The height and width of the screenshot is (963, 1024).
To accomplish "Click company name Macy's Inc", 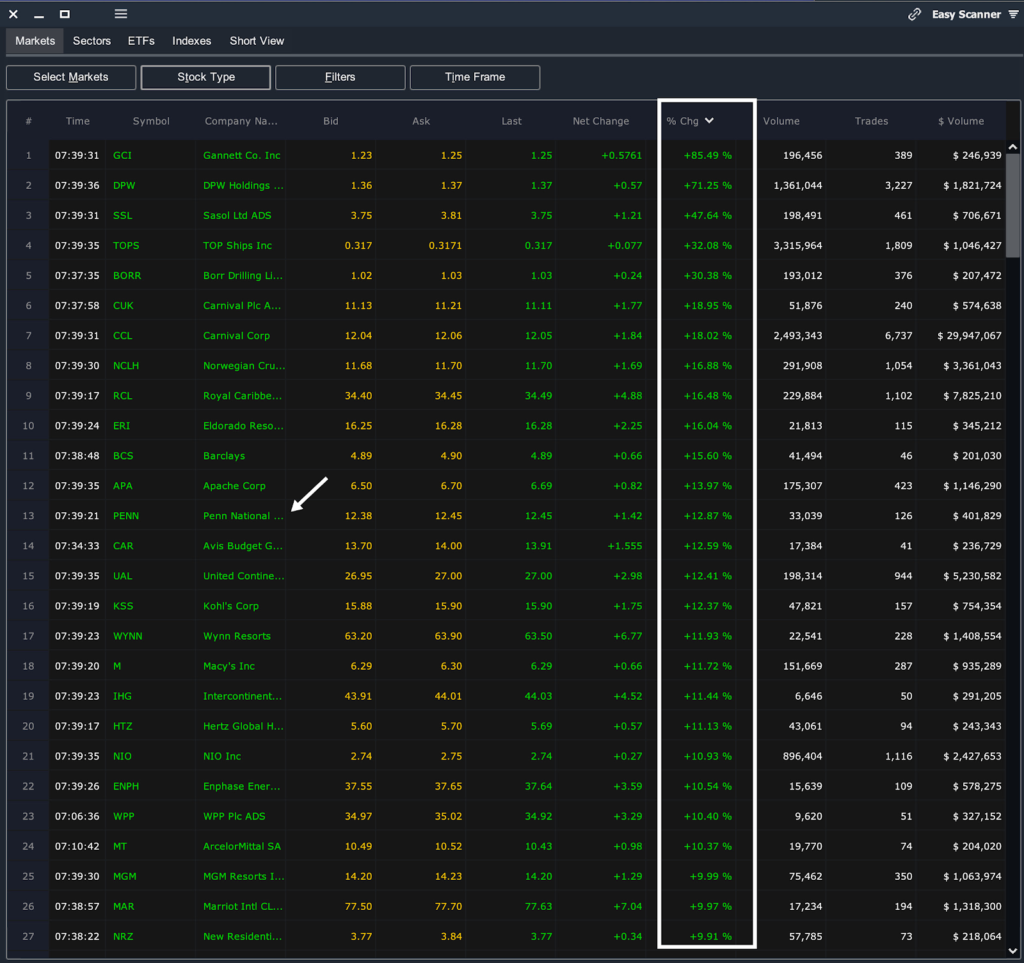I will point(229,666).
